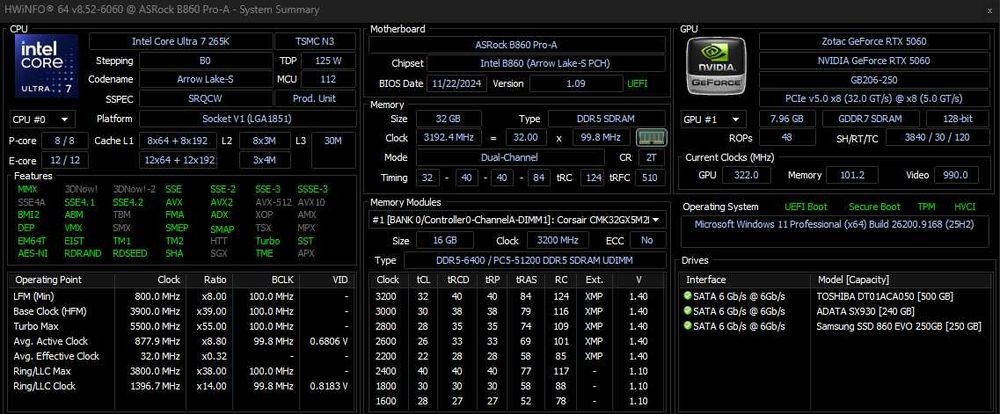The width and height of the screenshot is (1000, 414).
Task: Click the GPU current clock 322.0 field
Action: (744, 175)
